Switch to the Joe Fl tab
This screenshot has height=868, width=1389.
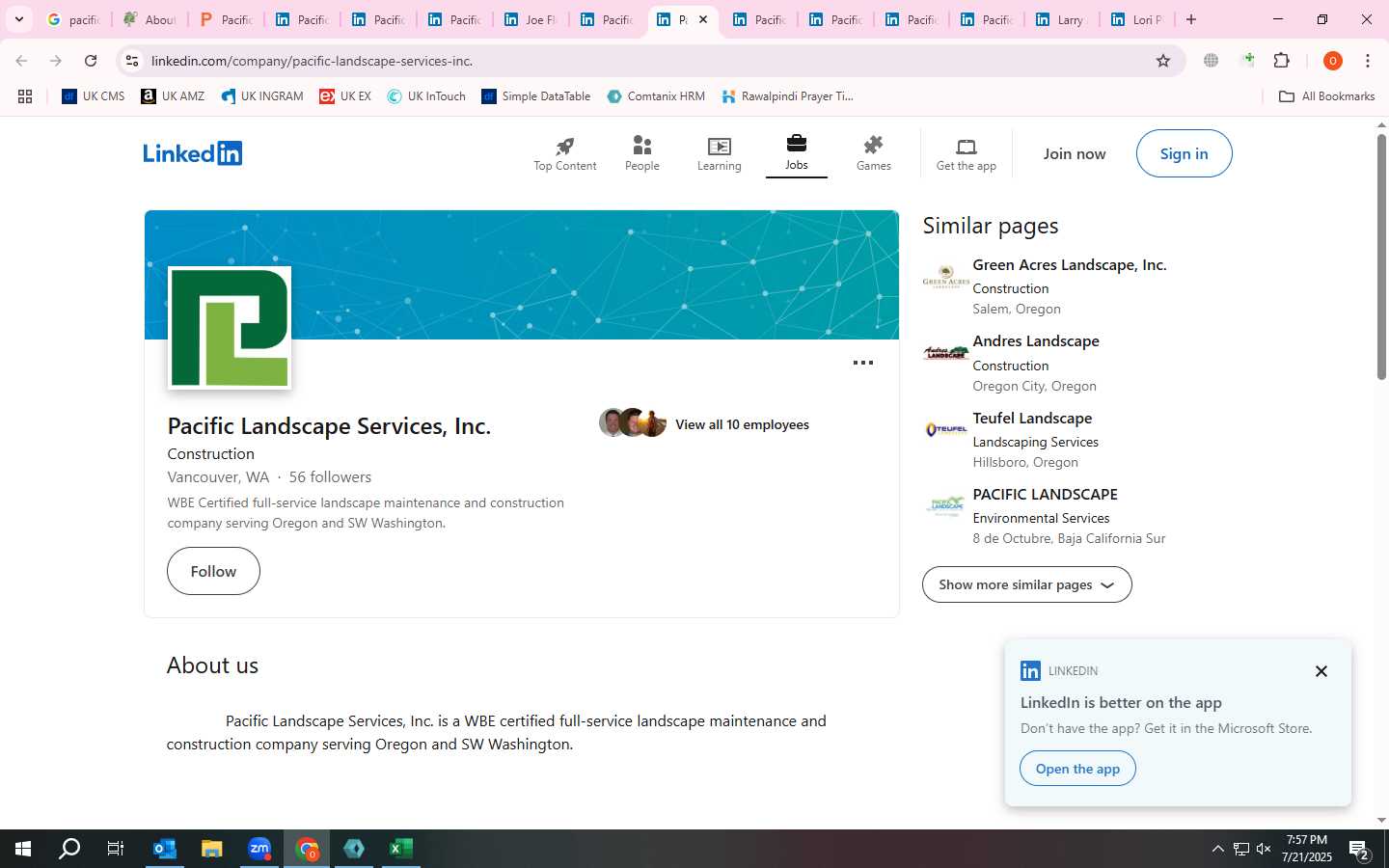531,19
